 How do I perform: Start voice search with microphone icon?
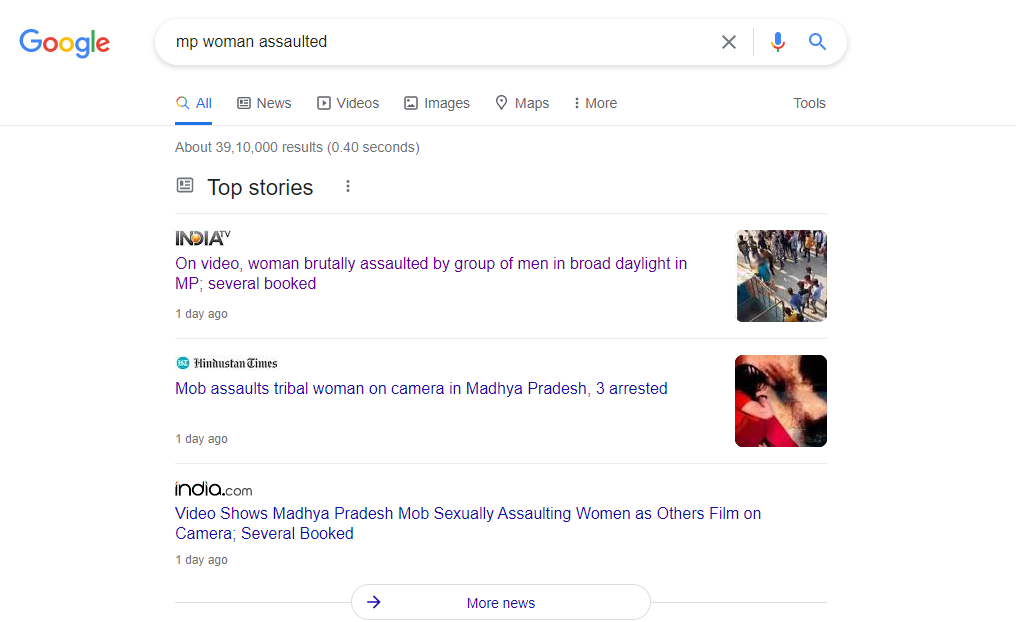(778, 42)
